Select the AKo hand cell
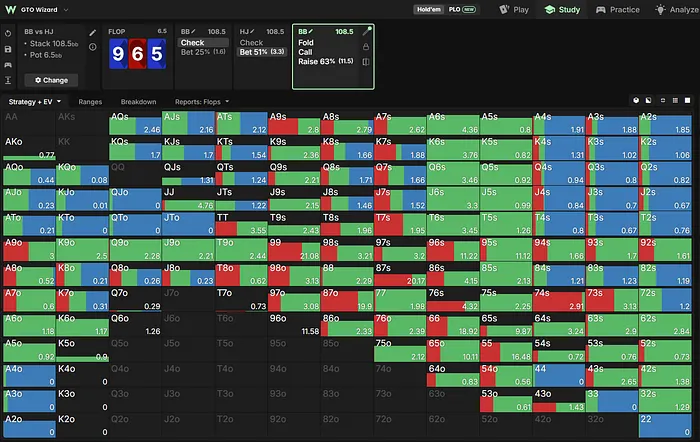The image size is (700, 442). [x=29, y=148]
